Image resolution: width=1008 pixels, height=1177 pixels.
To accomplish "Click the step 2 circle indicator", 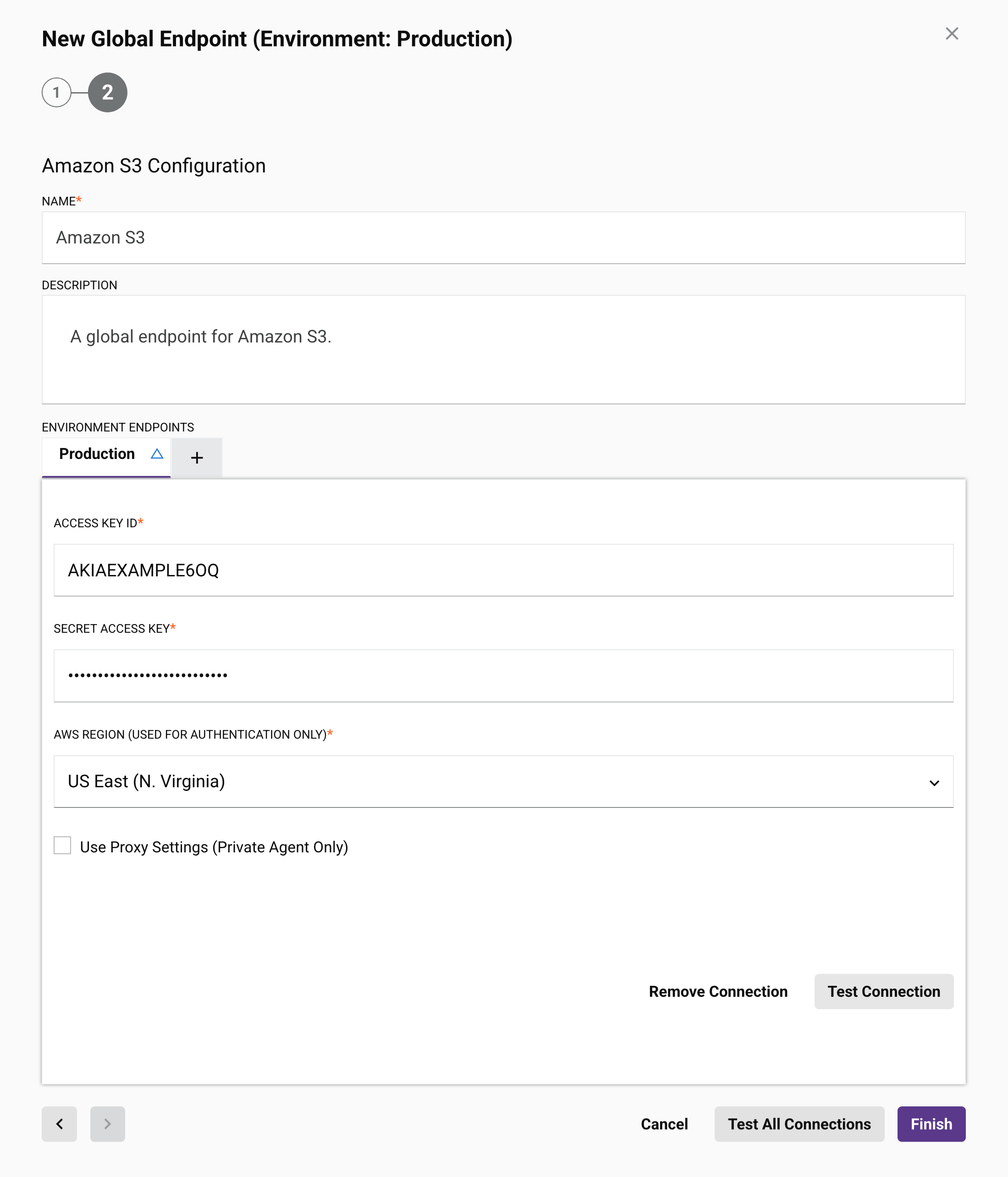I will (x=107, y=93).
